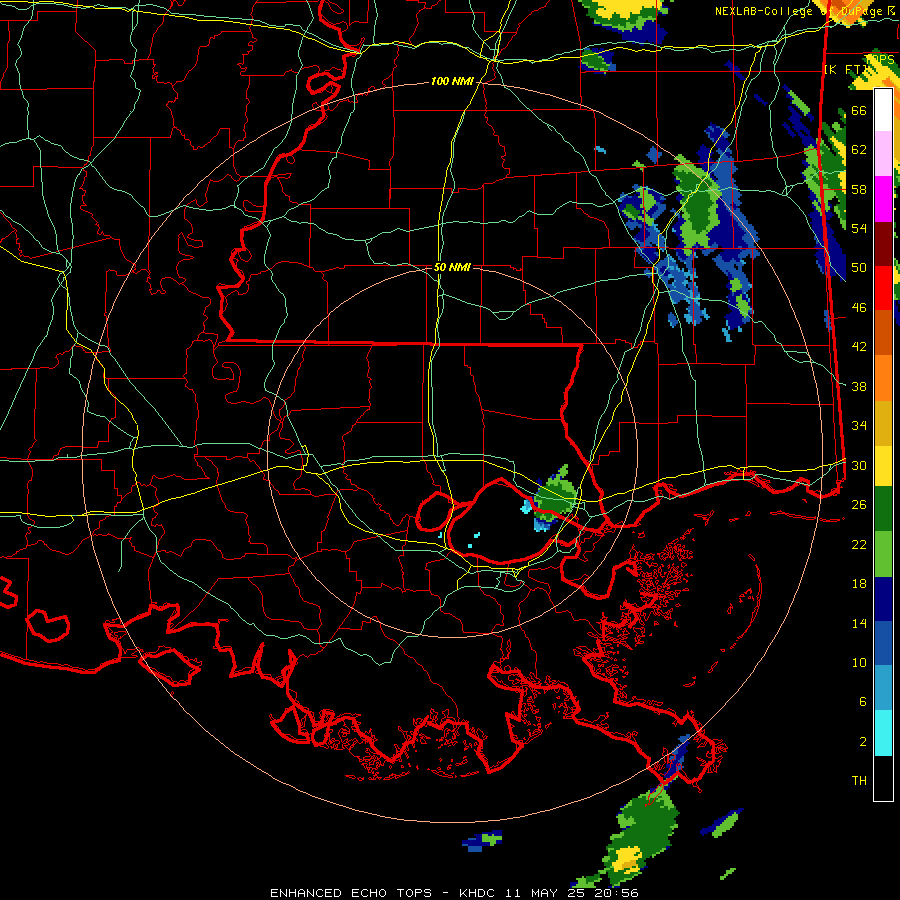Click the '42' scale value label
Image resolution: width=900 pixels, height=900 pixels.
pyautogui.click(x=859, y=347)
